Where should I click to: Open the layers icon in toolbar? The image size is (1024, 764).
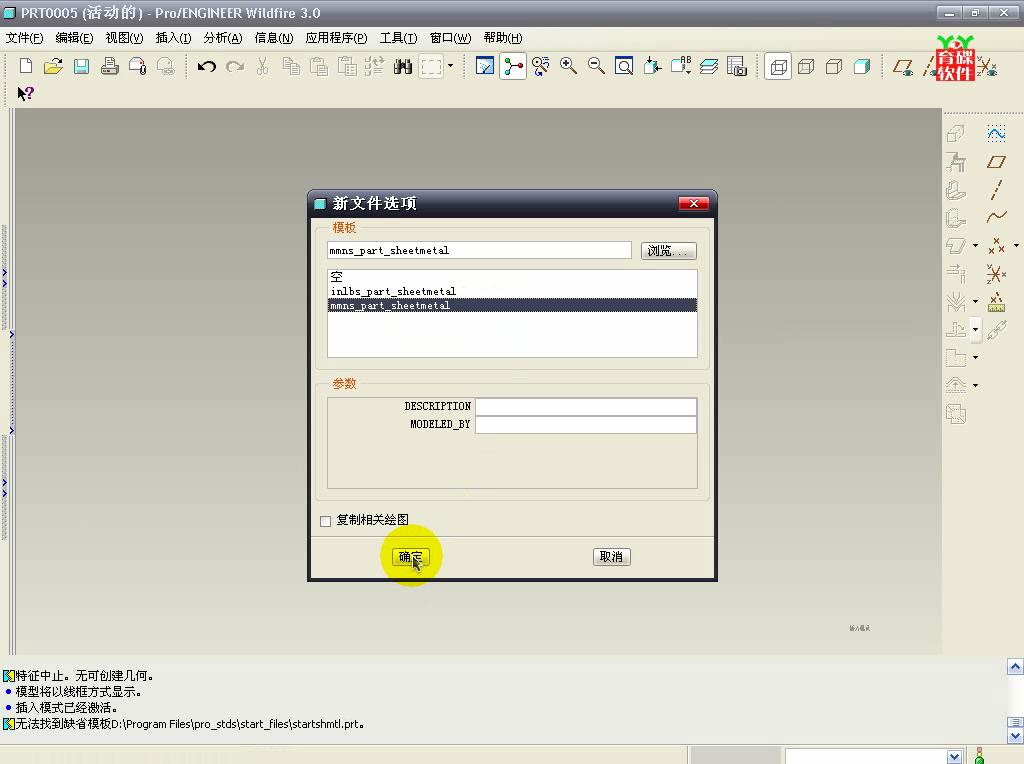pos(709,66)
